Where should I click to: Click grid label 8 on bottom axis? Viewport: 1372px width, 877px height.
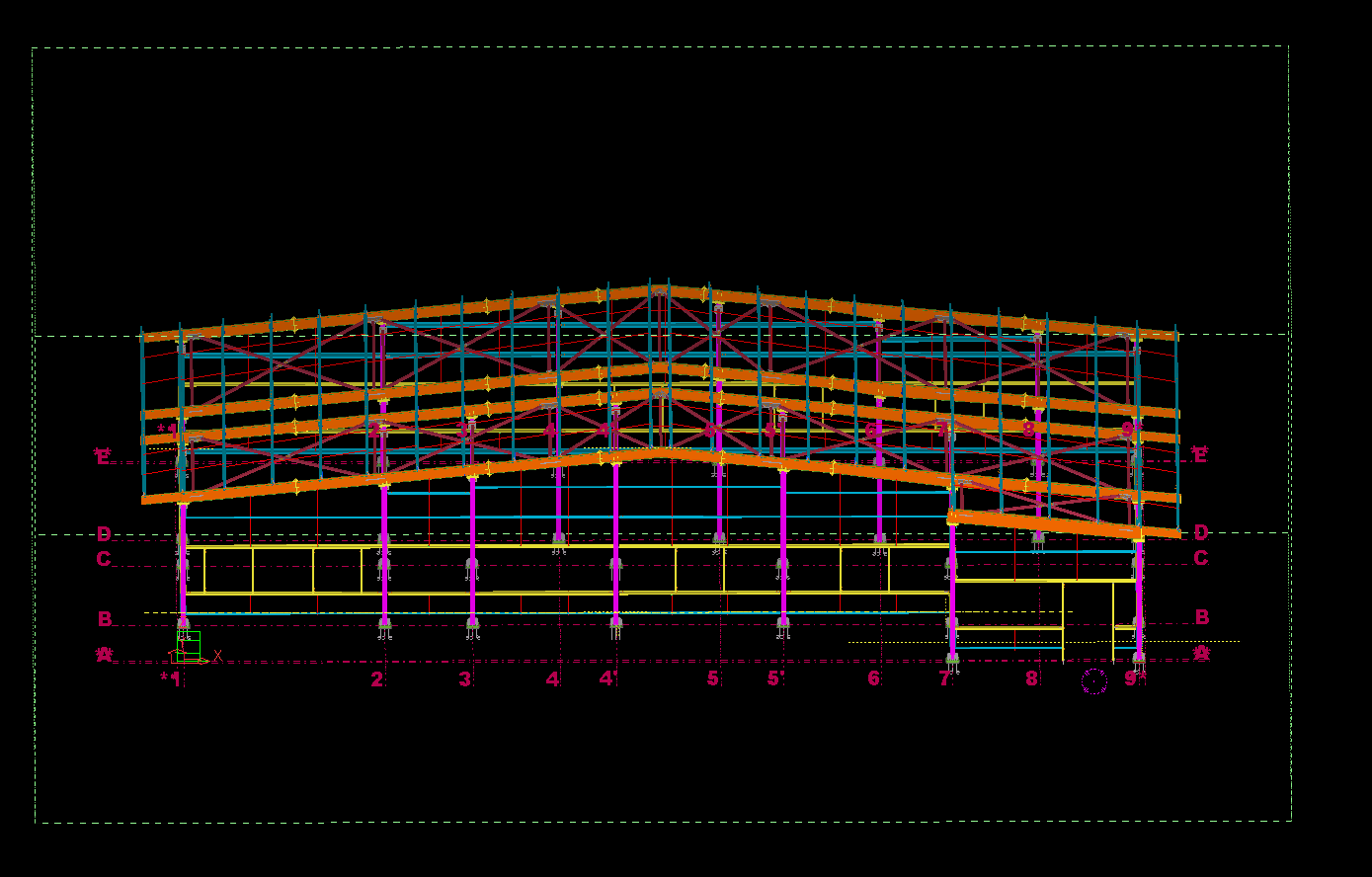click(x=1031, y=678)
